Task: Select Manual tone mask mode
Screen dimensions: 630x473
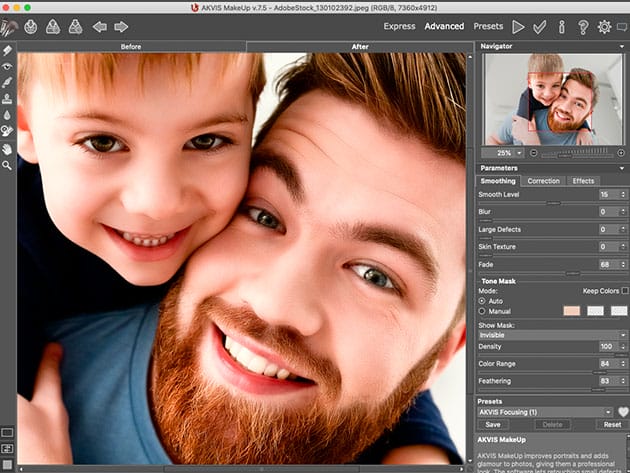Action: tap(483, 311)
